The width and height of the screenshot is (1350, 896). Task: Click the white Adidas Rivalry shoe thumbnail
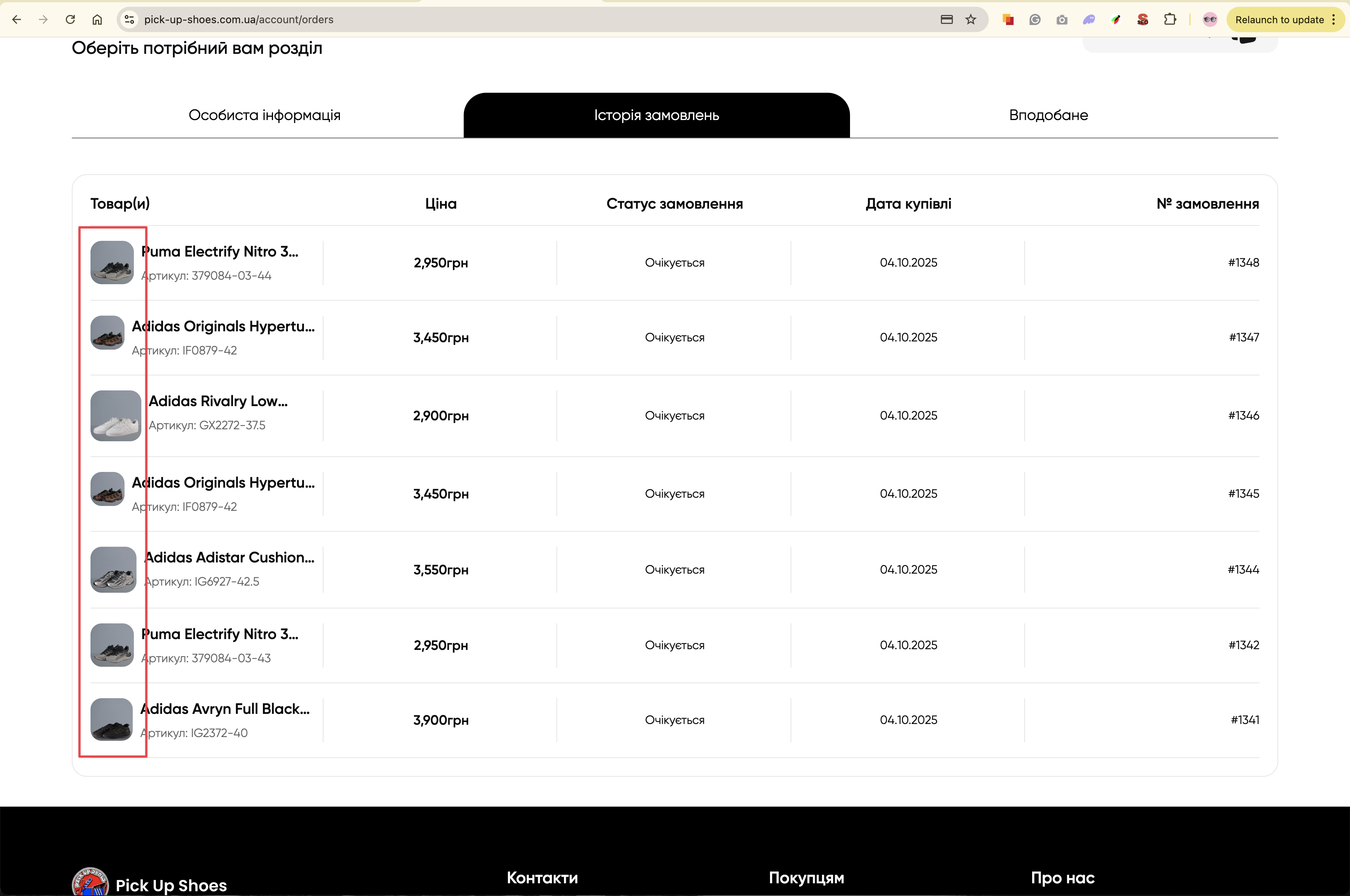pos(116,415)
